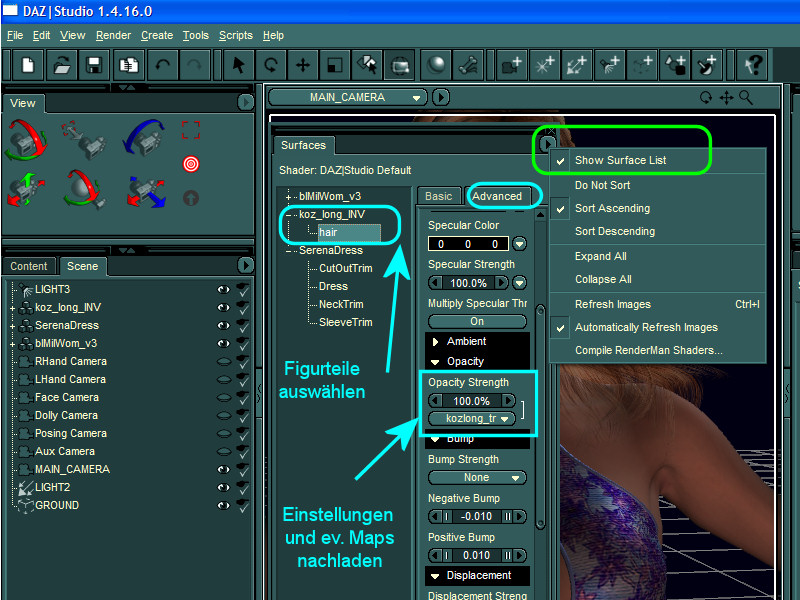Save the scene with the floppy disk icon
Image resolution: width=800 pixels, height=600 pixels.
pos(94,65)
